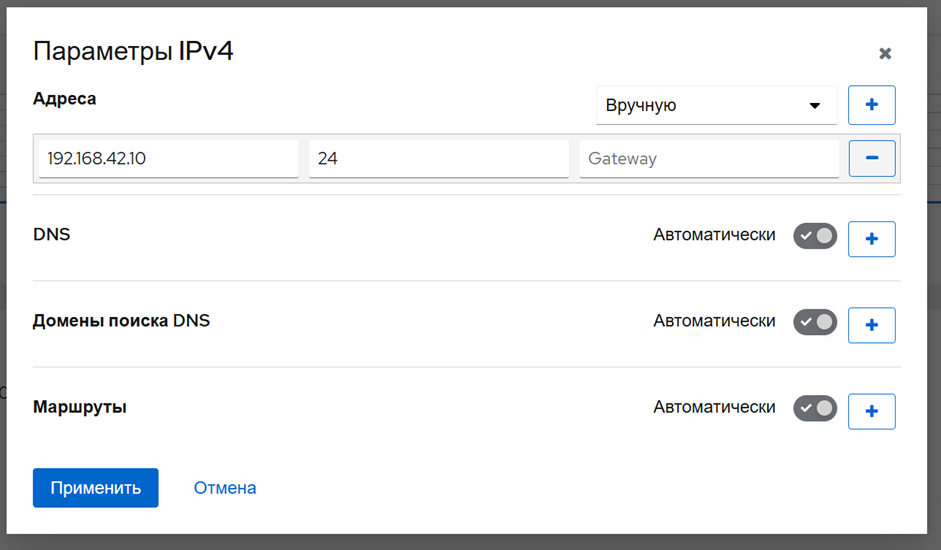
Task: Focus the Gateway input field
Action: [x=708, y=158]
